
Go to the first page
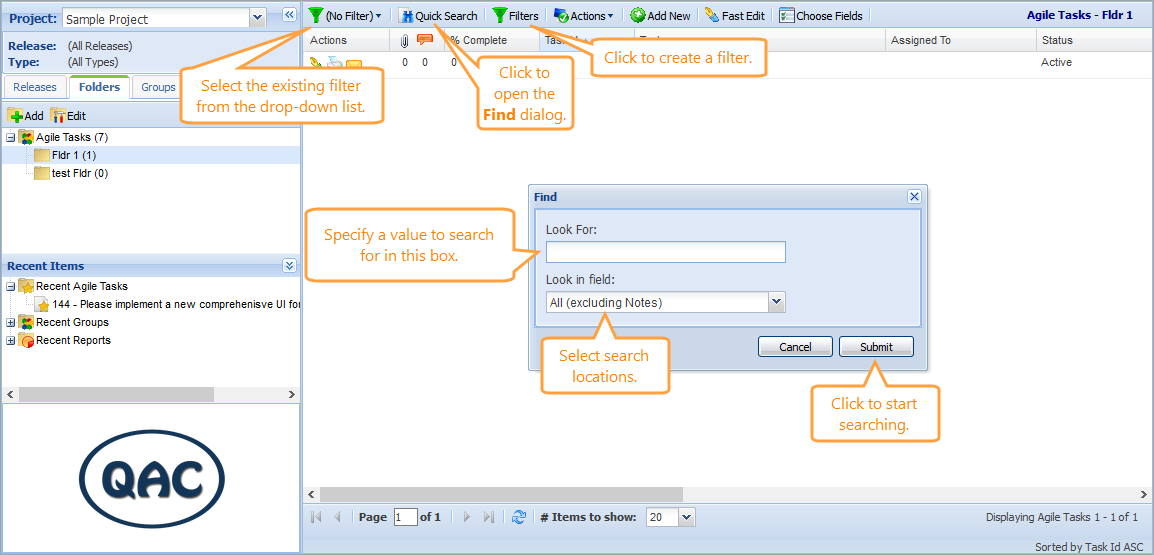coord(316,517)
